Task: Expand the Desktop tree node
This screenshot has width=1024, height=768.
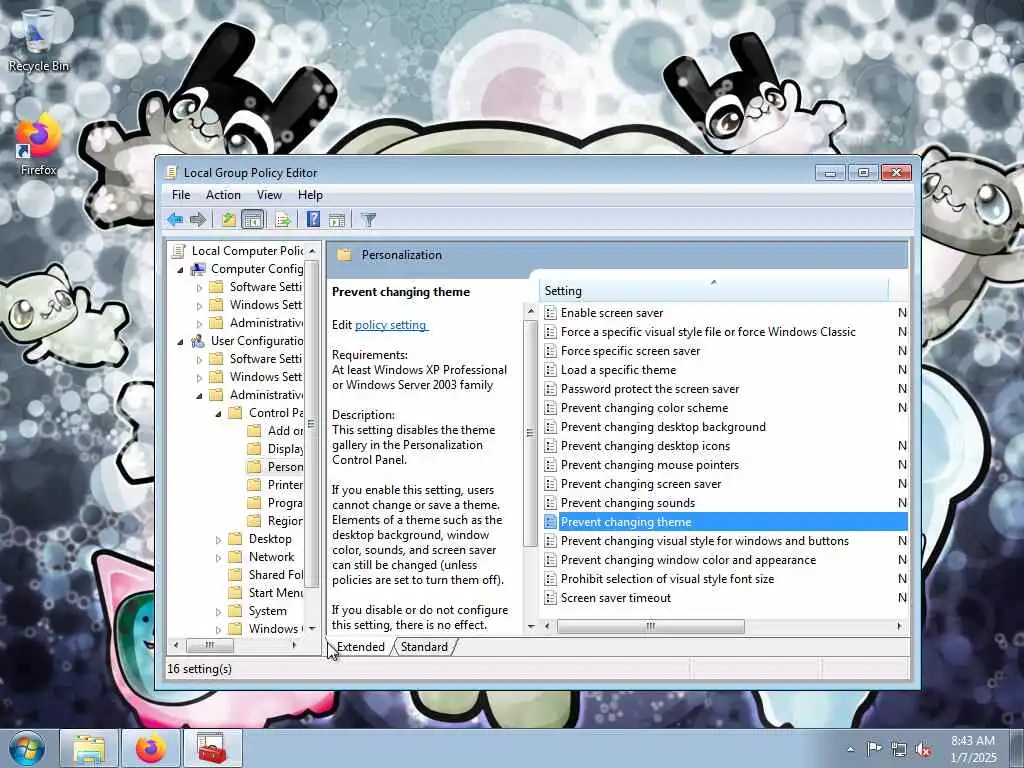Action: [218, 539]
